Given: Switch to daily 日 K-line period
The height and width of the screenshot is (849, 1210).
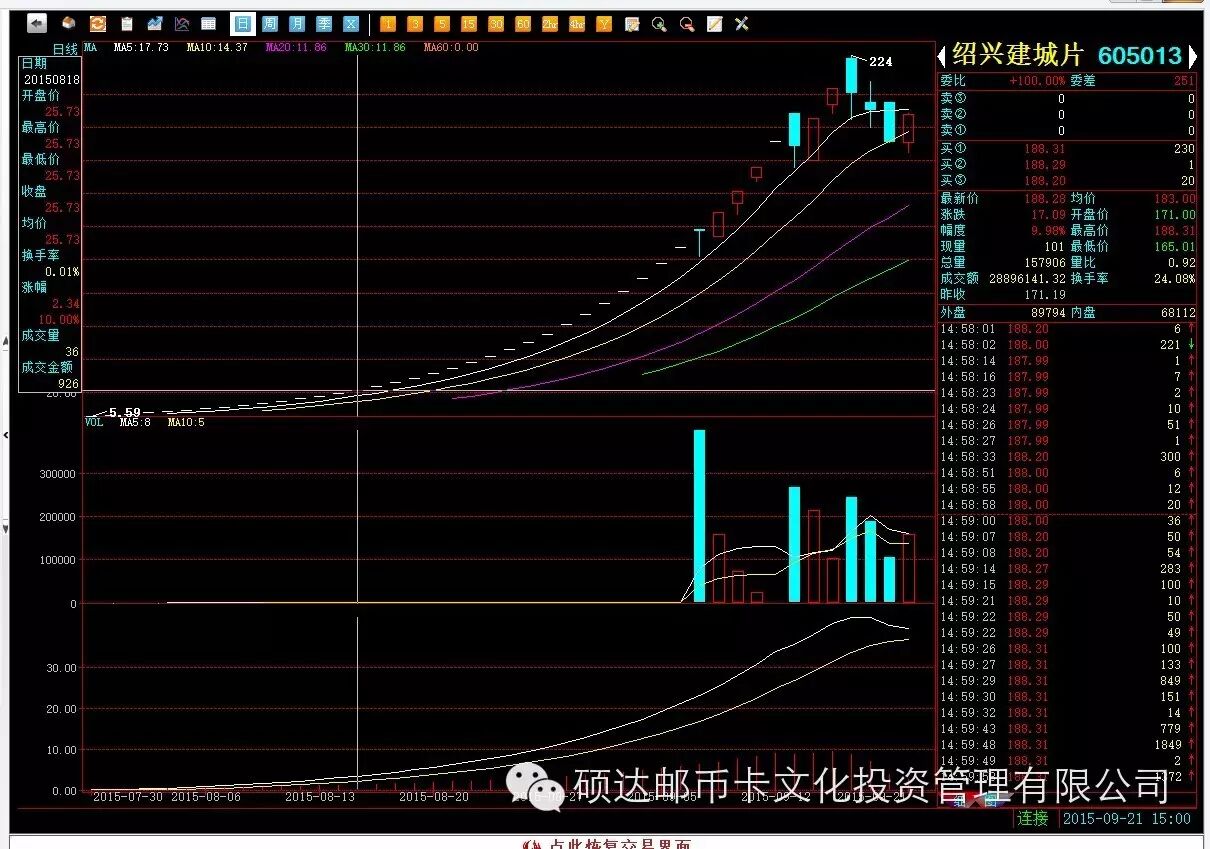Looking at the screenshot, I should coord(242,23).
